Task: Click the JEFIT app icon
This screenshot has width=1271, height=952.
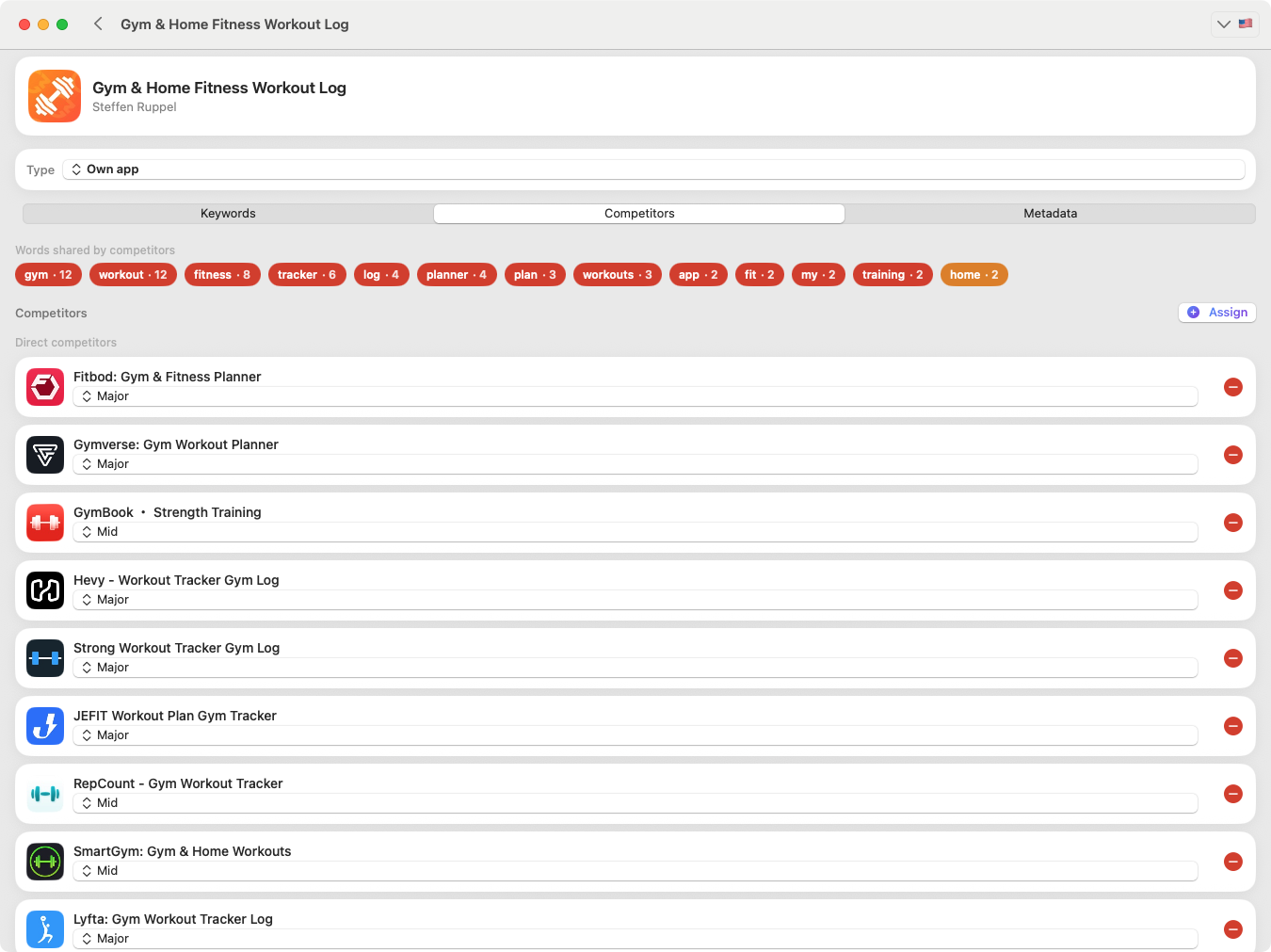Action: 45,726
